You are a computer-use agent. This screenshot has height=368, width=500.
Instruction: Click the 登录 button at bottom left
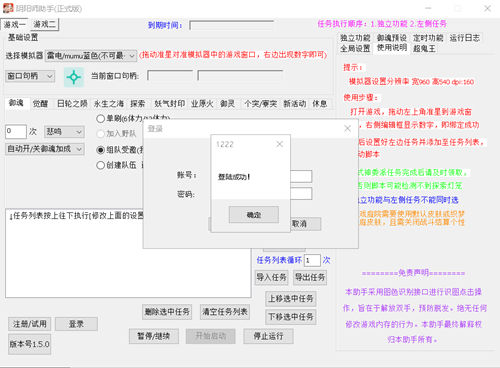tap(76, 324)
